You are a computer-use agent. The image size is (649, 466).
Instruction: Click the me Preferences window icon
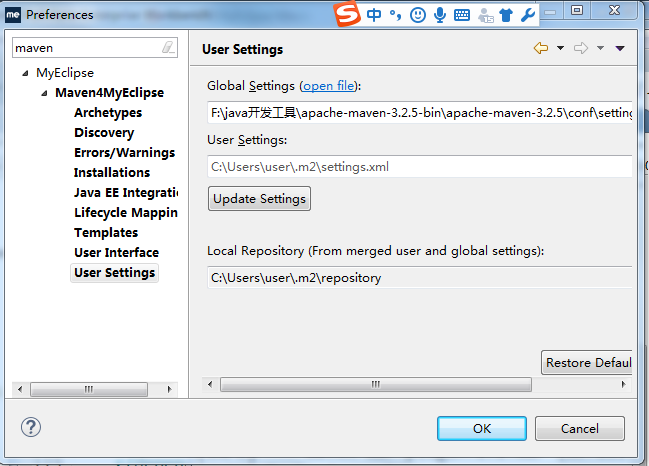click(13, 14)
